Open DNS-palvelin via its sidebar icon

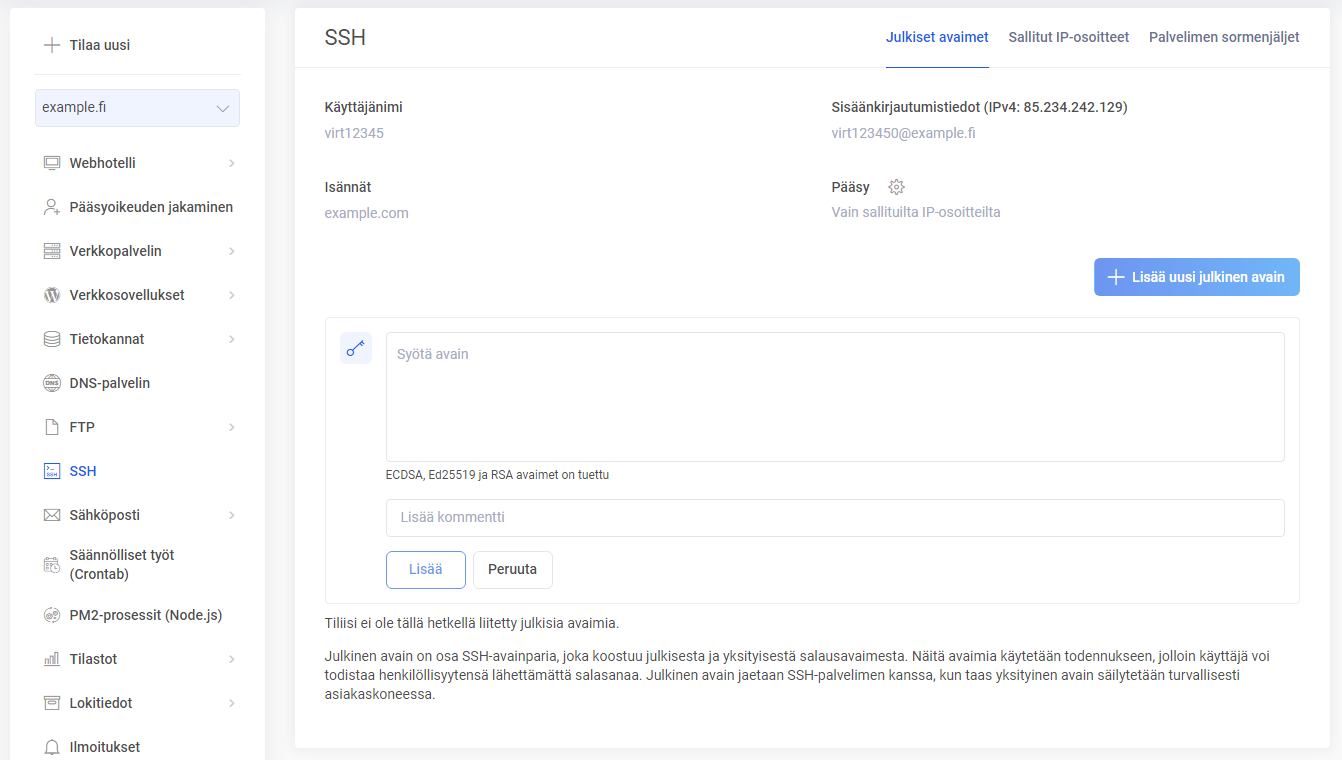(x=52, y=383)
